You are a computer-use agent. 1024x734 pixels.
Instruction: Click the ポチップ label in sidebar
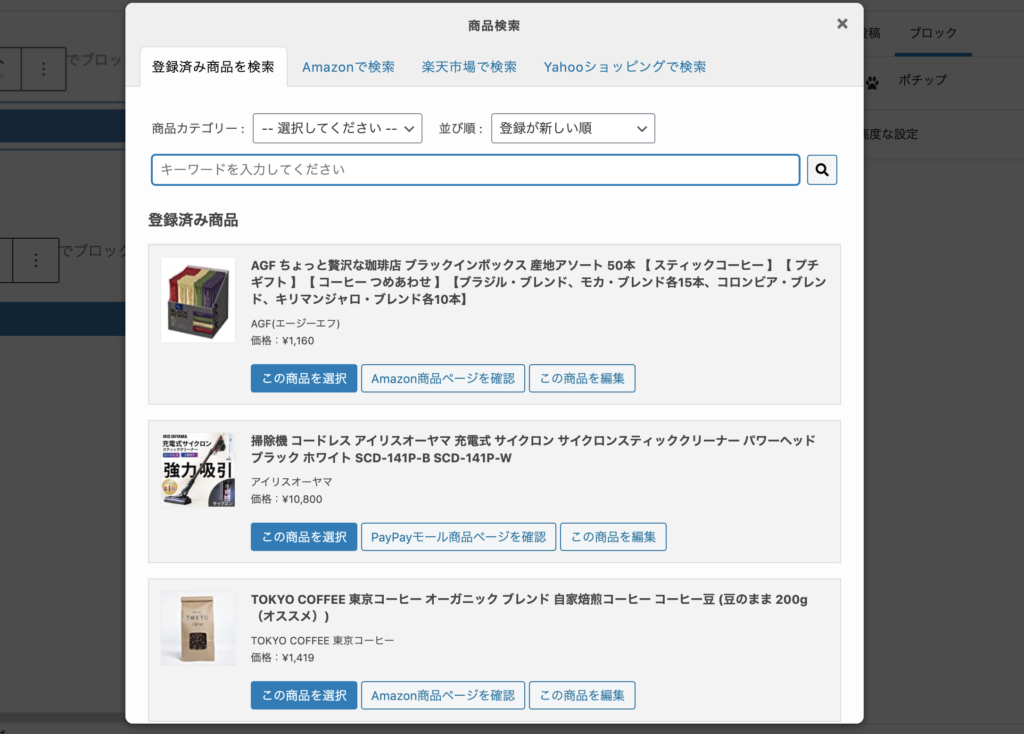point(922,80)
